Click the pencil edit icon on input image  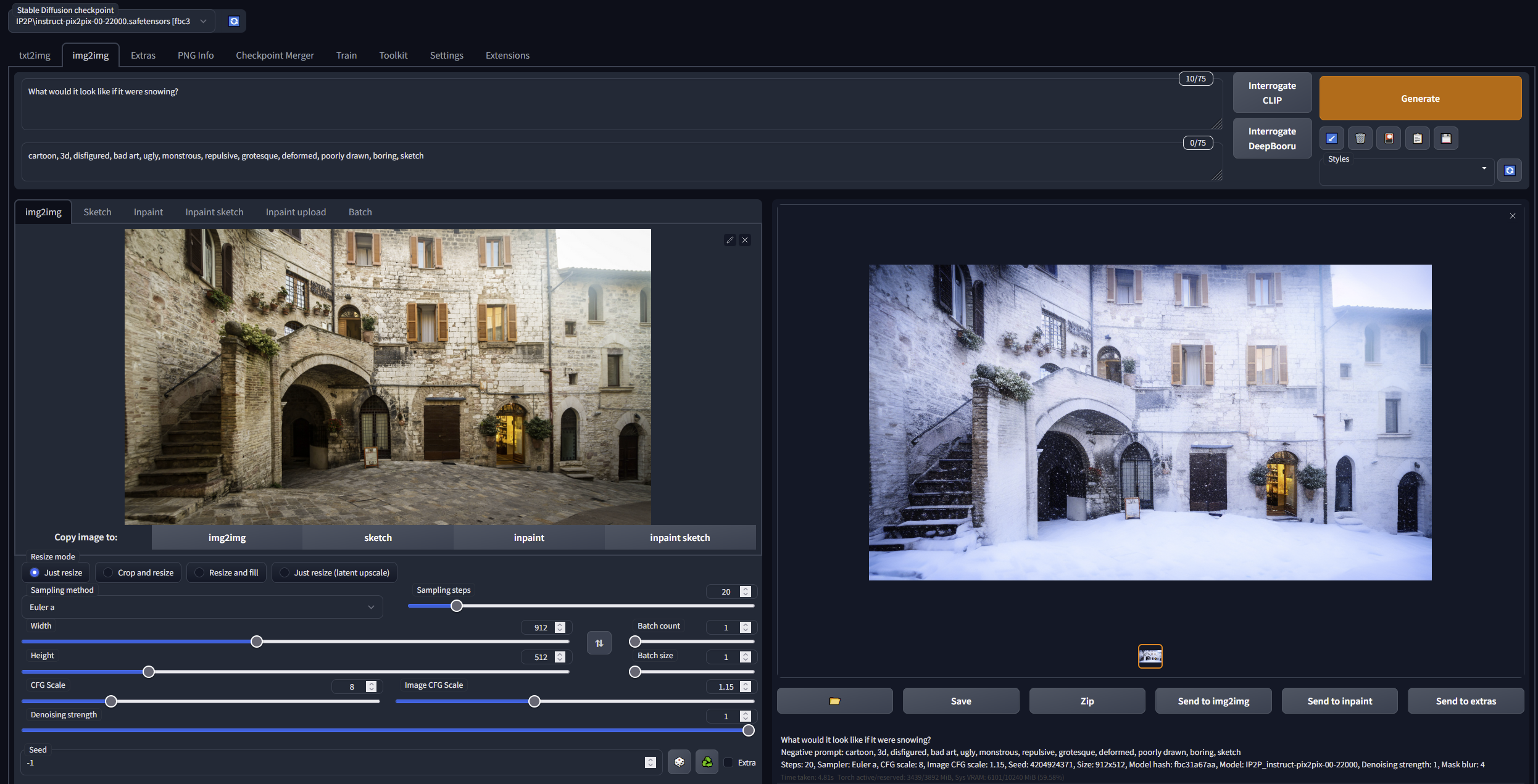coord(730,240)
